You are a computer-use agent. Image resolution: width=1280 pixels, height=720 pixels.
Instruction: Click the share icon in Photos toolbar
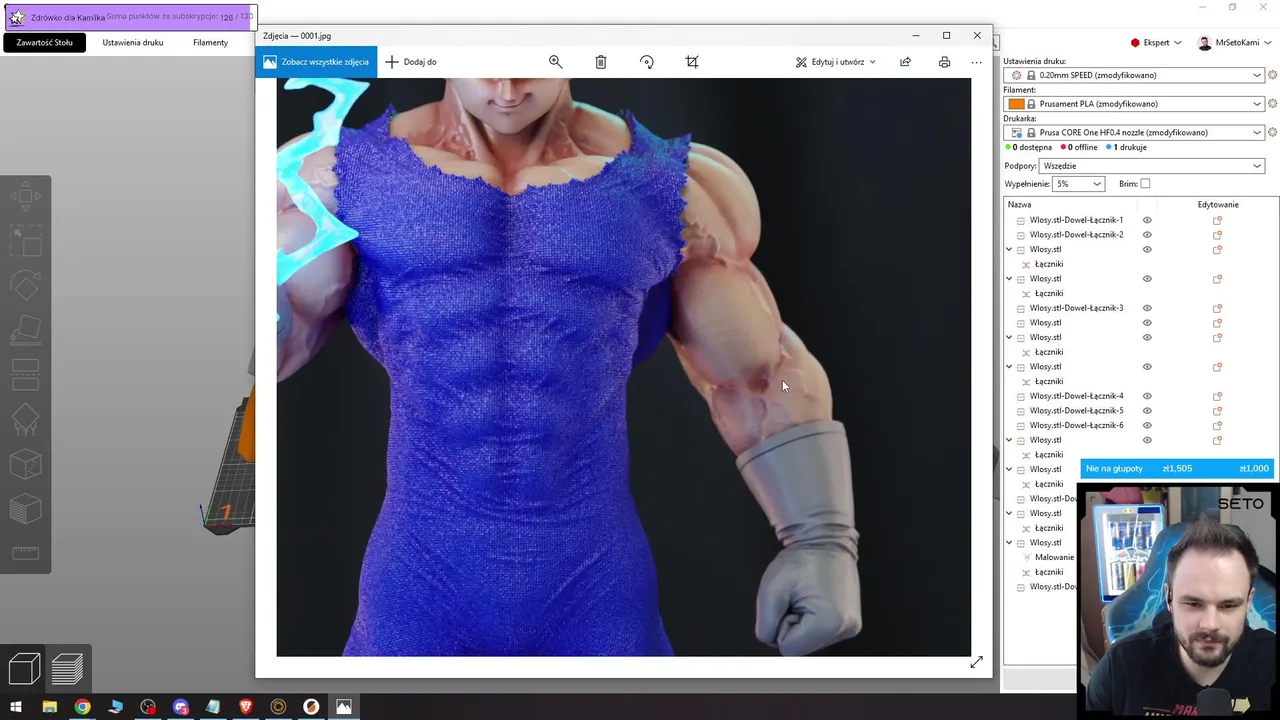[905, 62]
